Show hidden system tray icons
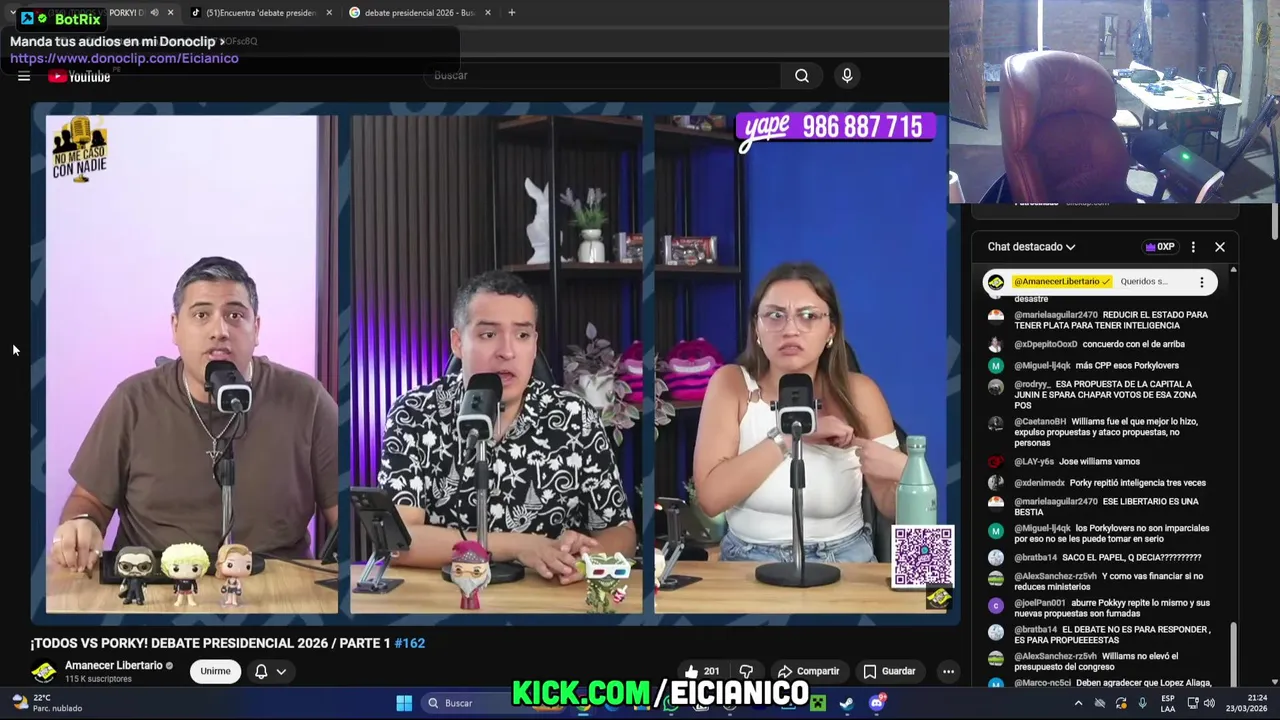Screen dimensions: 1280x720 point(1078,703)
